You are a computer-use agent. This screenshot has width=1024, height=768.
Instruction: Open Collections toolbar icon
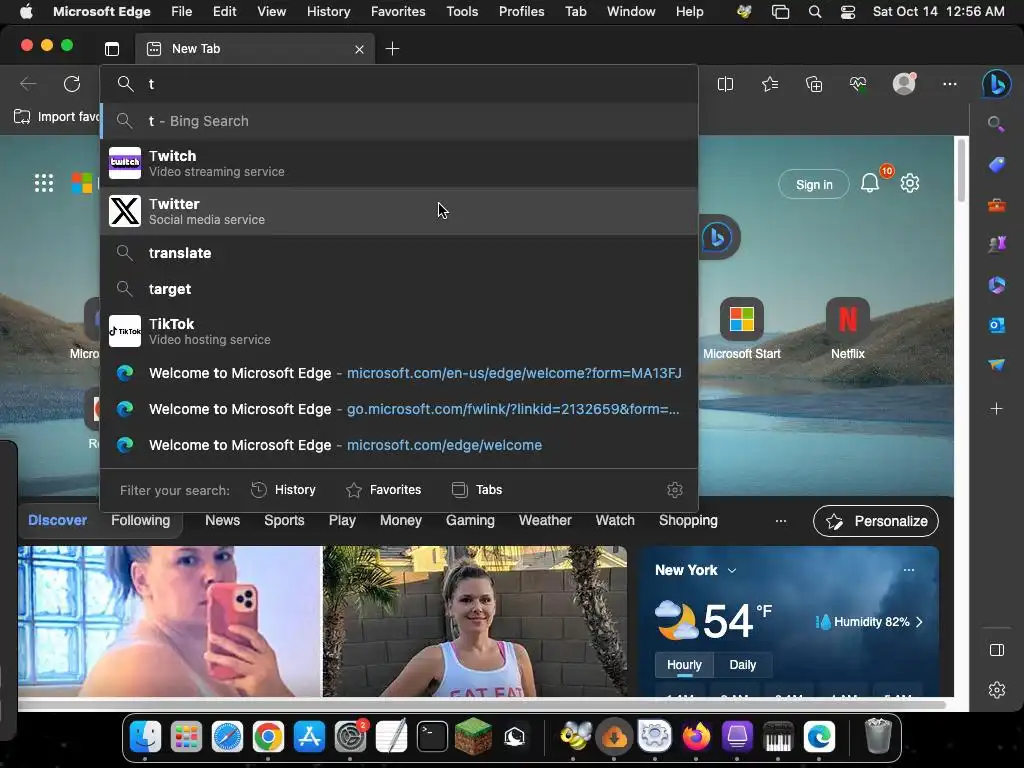click(x=814, y=84)
